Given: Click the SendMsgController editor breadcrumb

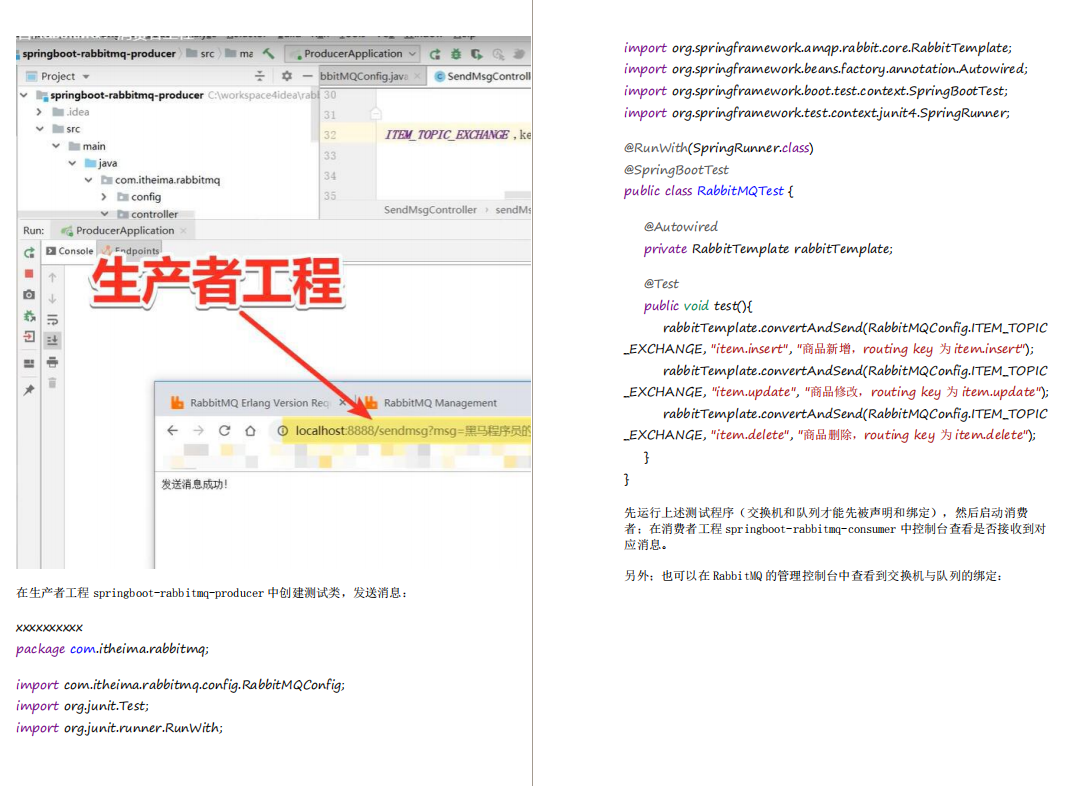Looking at the screenshot, I should [x=430, y=209].
